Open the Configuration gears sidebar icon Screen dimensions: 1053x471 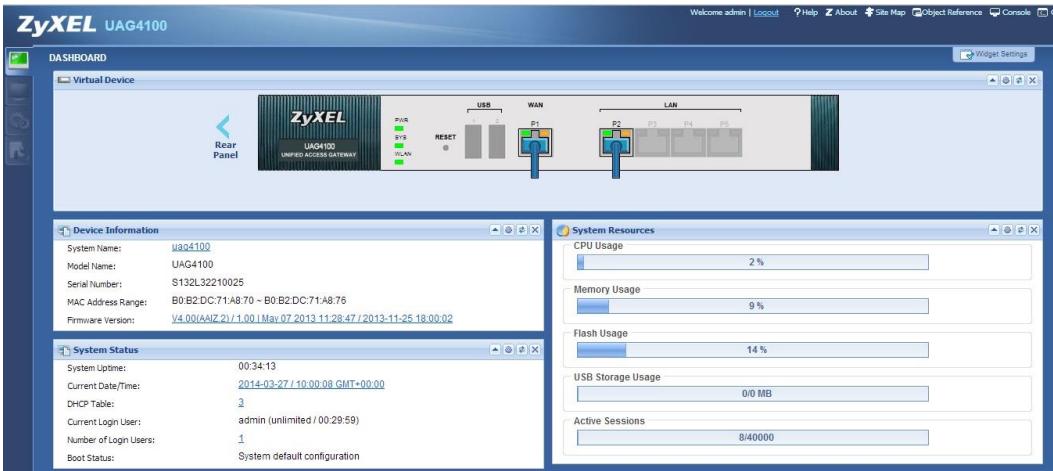(18, 122)
